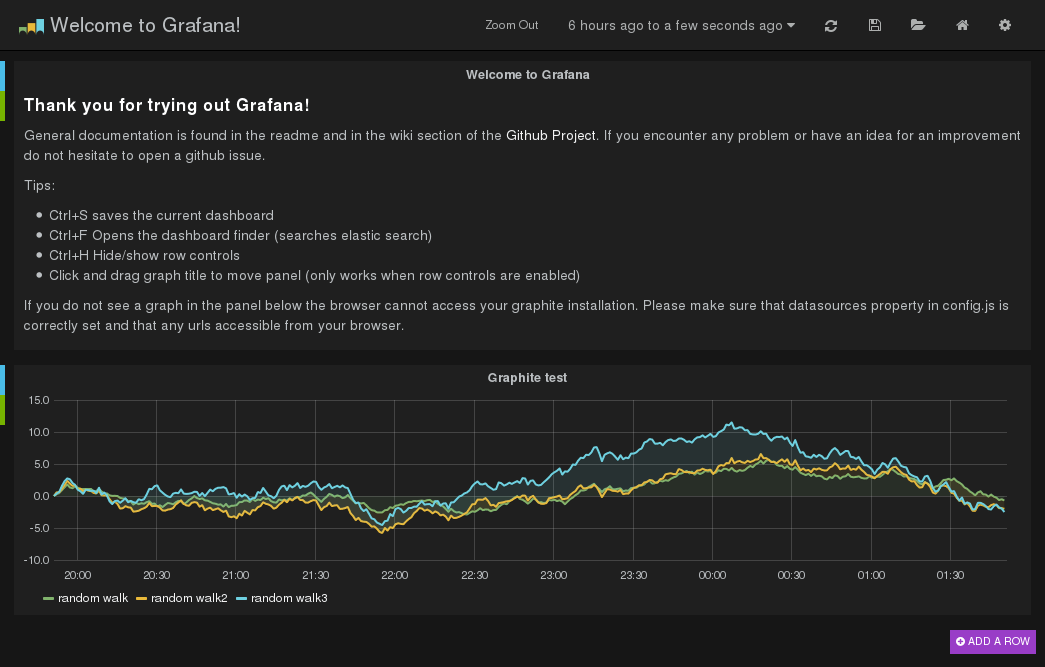Click the 20:00 time axis label
This screenshot has height=667, width=1045.
77,575
